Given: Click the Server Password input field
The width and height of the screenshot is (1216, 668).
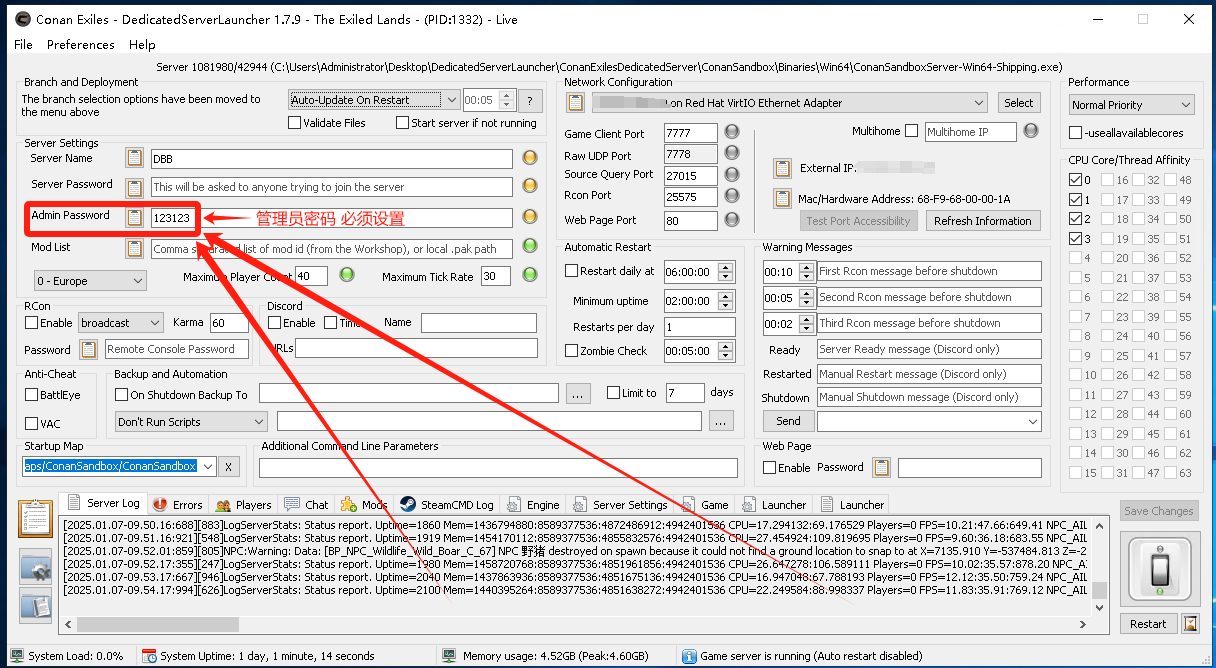Looking at the screenshot, I should (331, 187).
